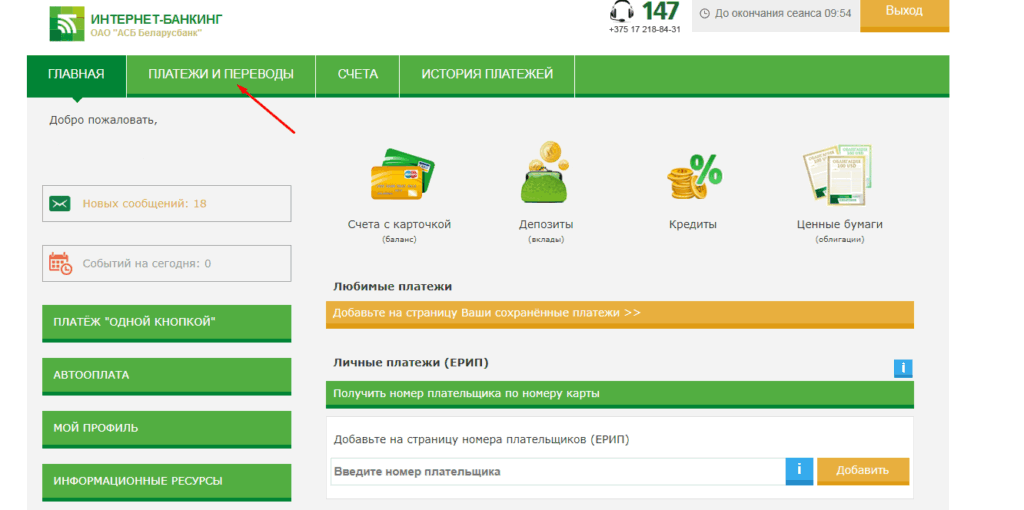Click the headset 147 support icon
The width and height of the screenshot is (1024, 510).
622,12
